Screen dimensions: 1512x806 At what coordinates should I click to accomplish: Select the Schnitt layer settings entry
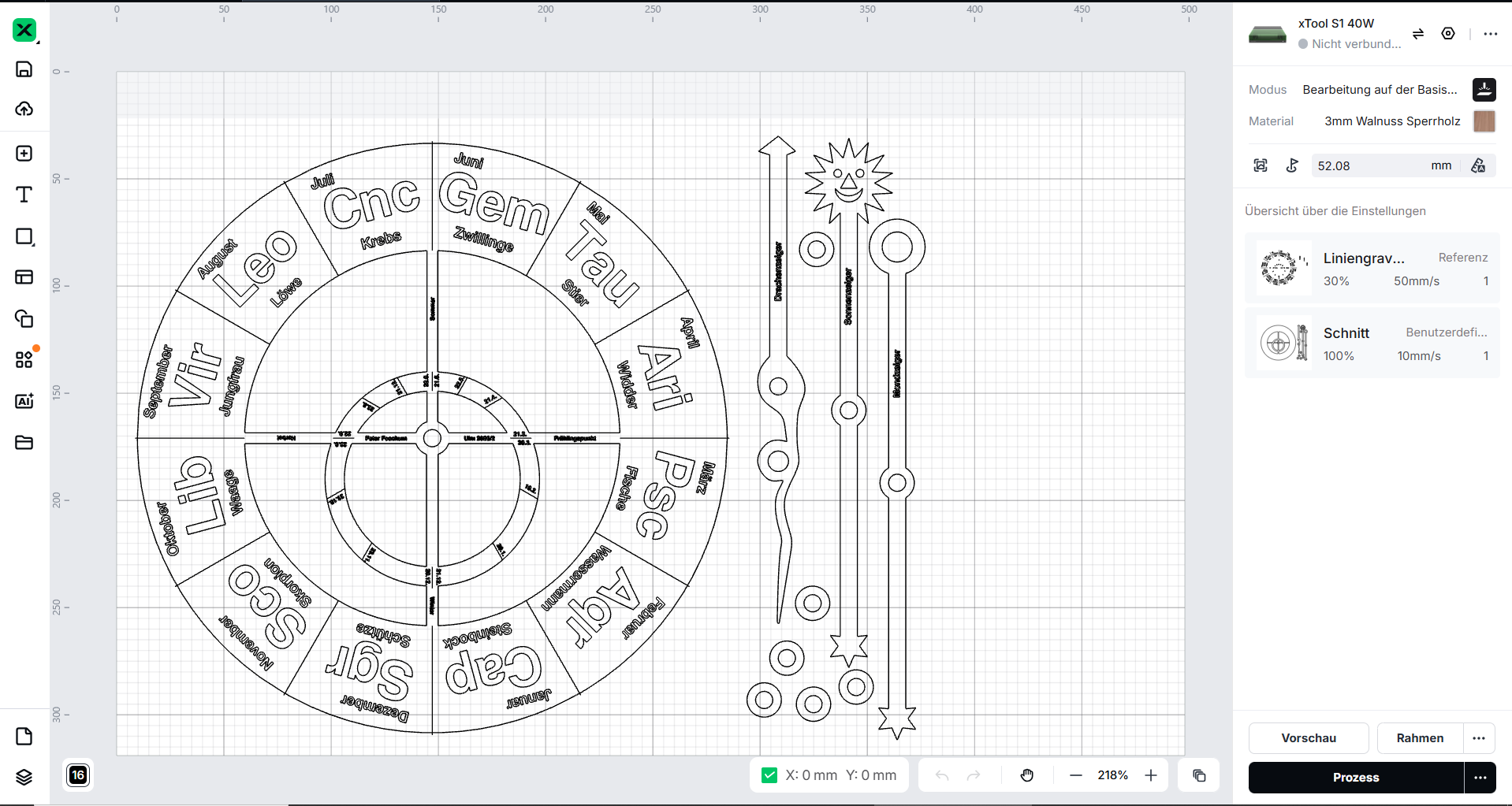pyautogui.click(x=1372, y=344)
